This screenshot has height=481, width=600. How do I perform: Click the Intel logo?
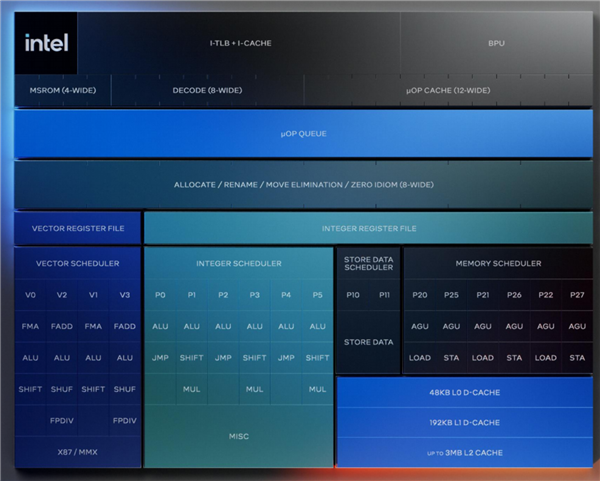click(x=45, y=43)
